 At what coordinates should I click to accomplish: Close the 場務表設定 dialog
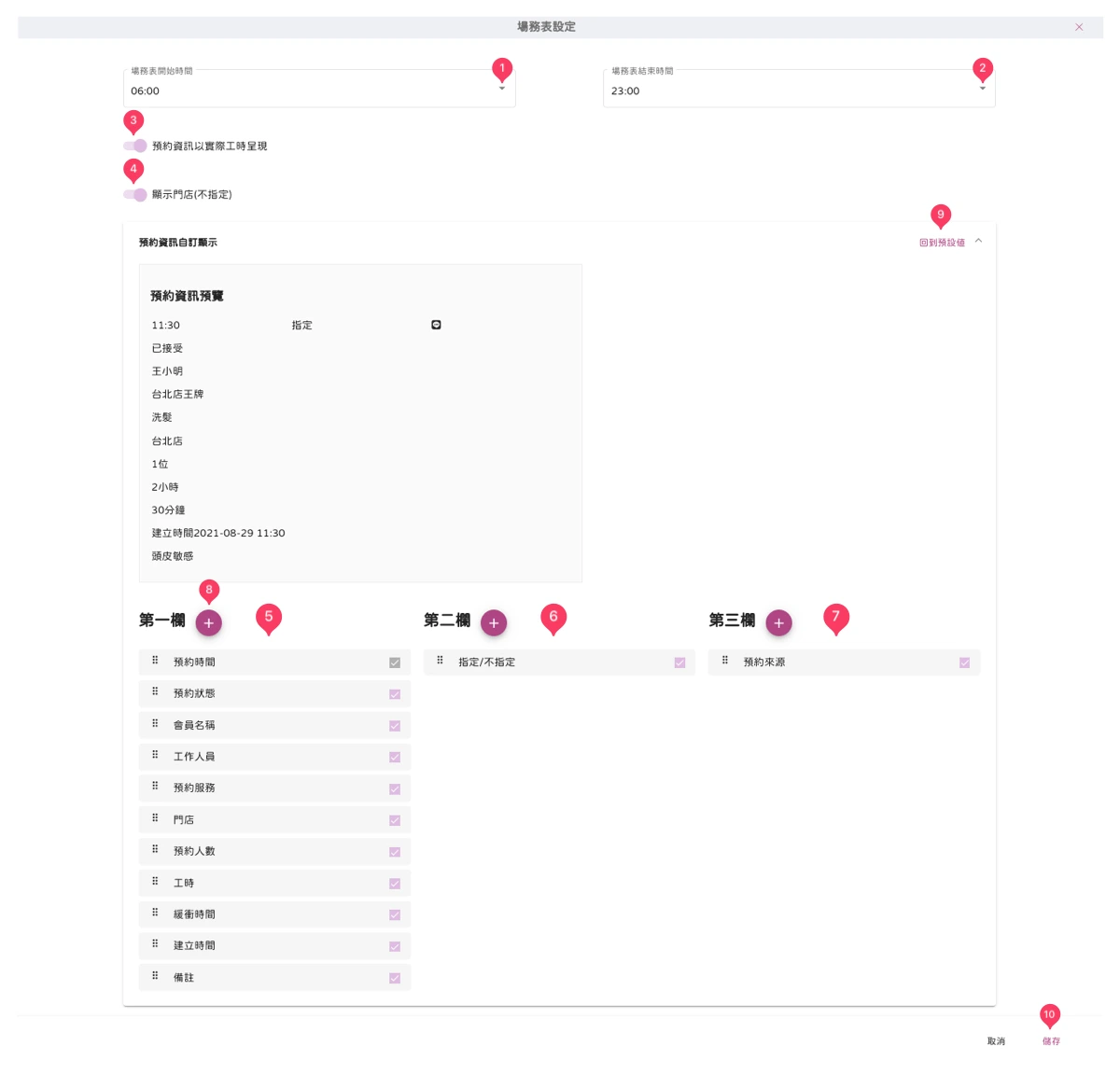(x=1079, y=27)
